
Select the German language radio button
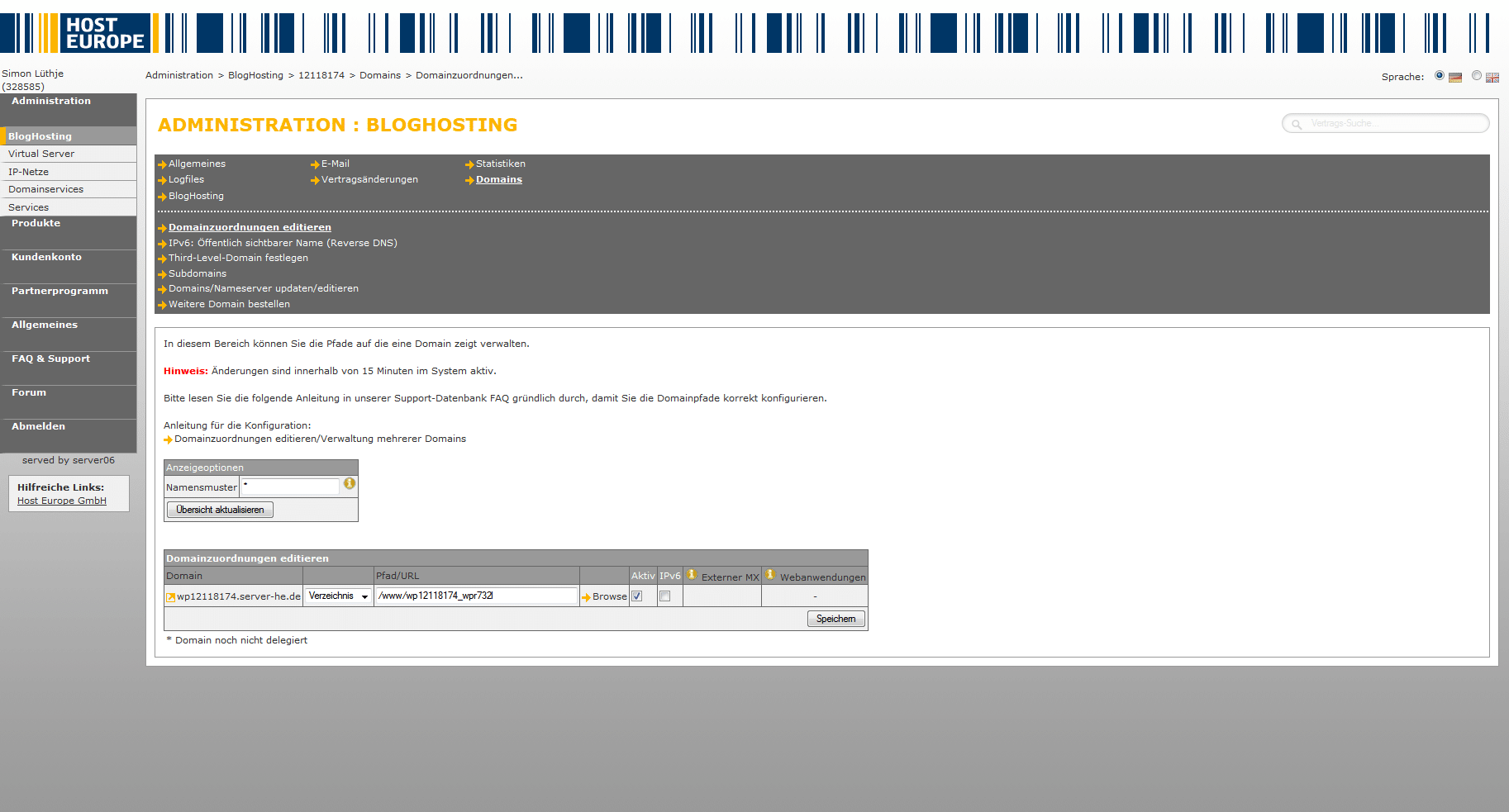pos(1440,76)
